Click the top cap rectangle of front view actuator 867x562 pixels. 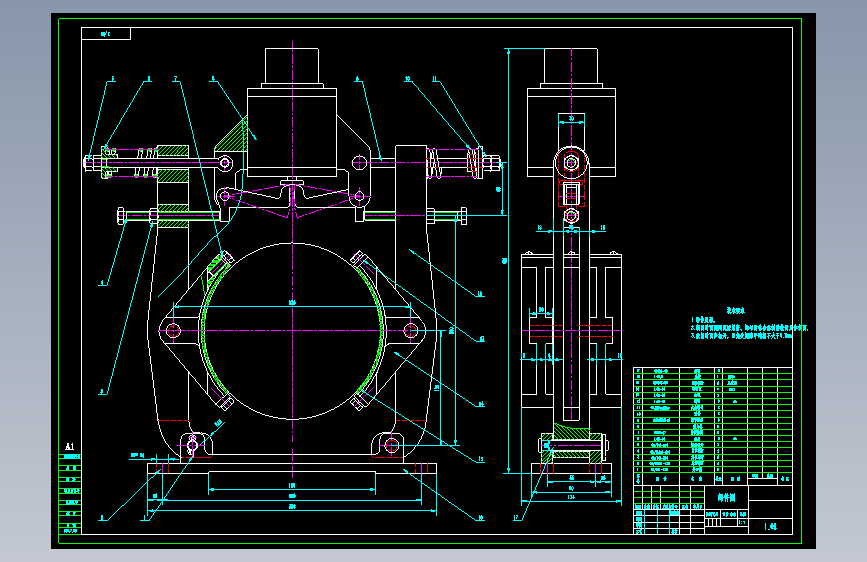292,66
